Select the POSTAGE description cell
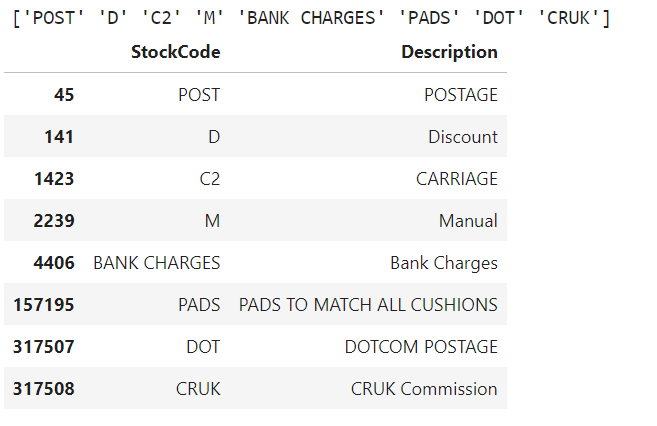This screenshot has height=426, width=657. [460, 95]
